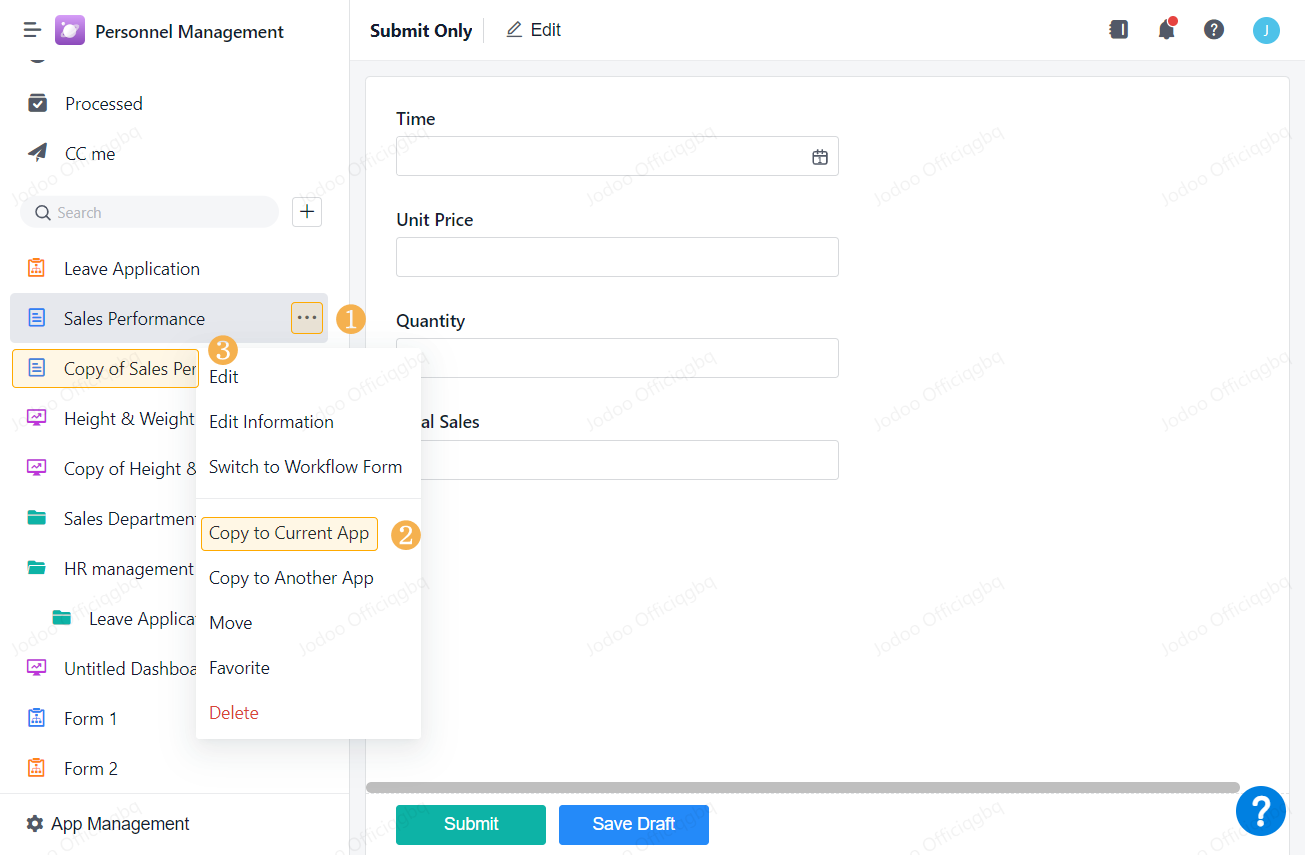Select Switch to Workflow Form from the menu
Screen dimensions: 1305x855
pos(305,466)
